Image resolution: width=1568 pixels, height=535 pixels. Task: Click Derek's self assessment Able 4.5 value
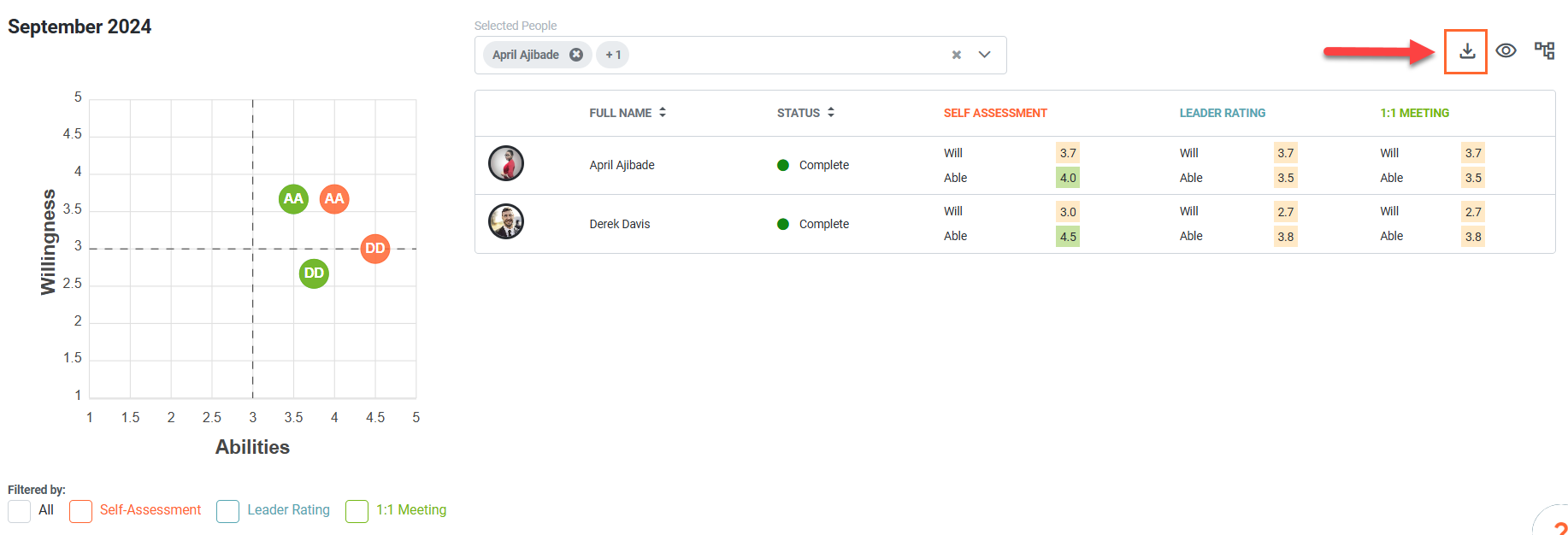click(1068, 237)
